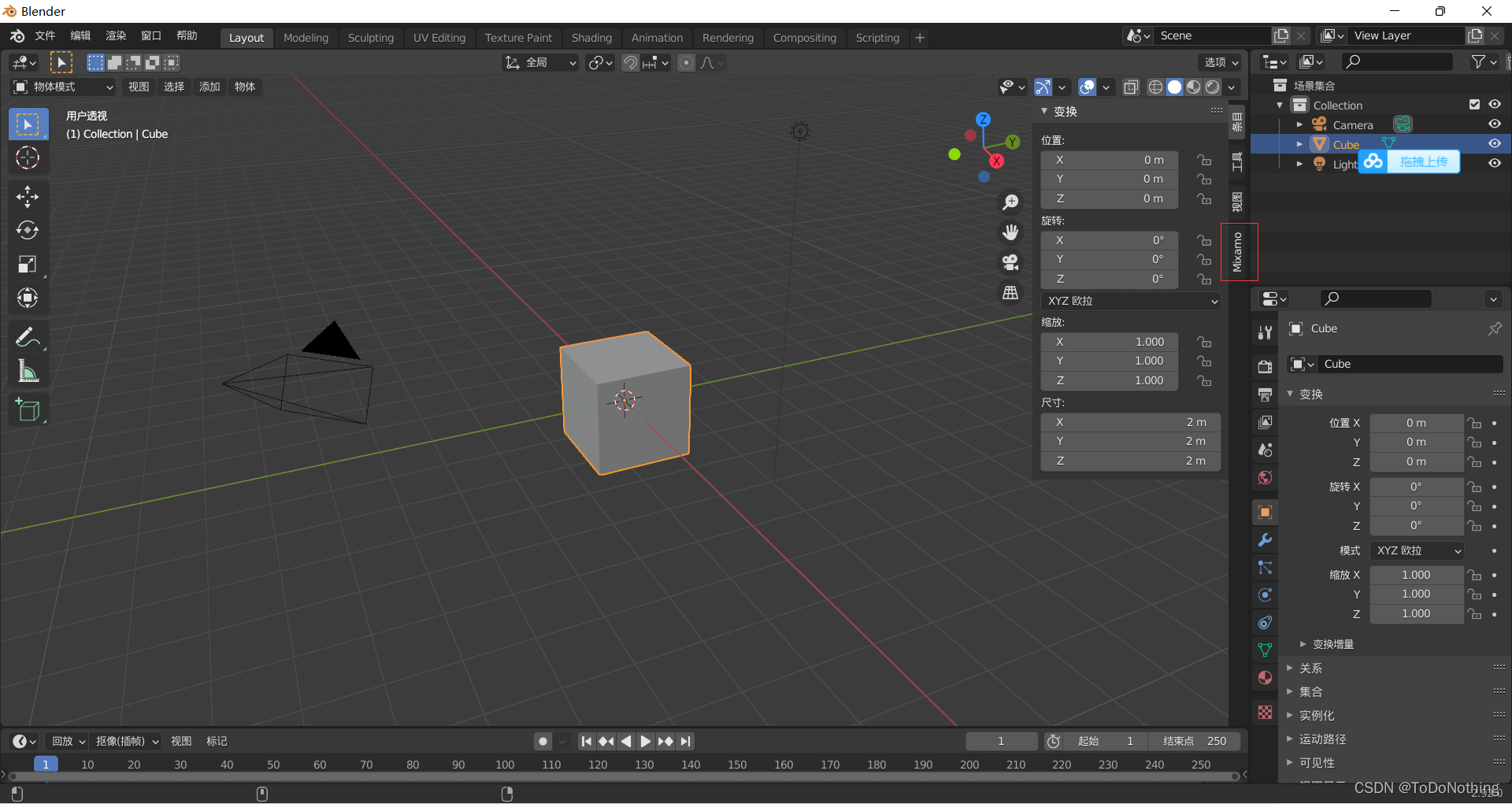The height and width of the screenshot is (804, 1512).
Task: Click the drag-upload cloud button
Action: click(x=1409, y=162)
